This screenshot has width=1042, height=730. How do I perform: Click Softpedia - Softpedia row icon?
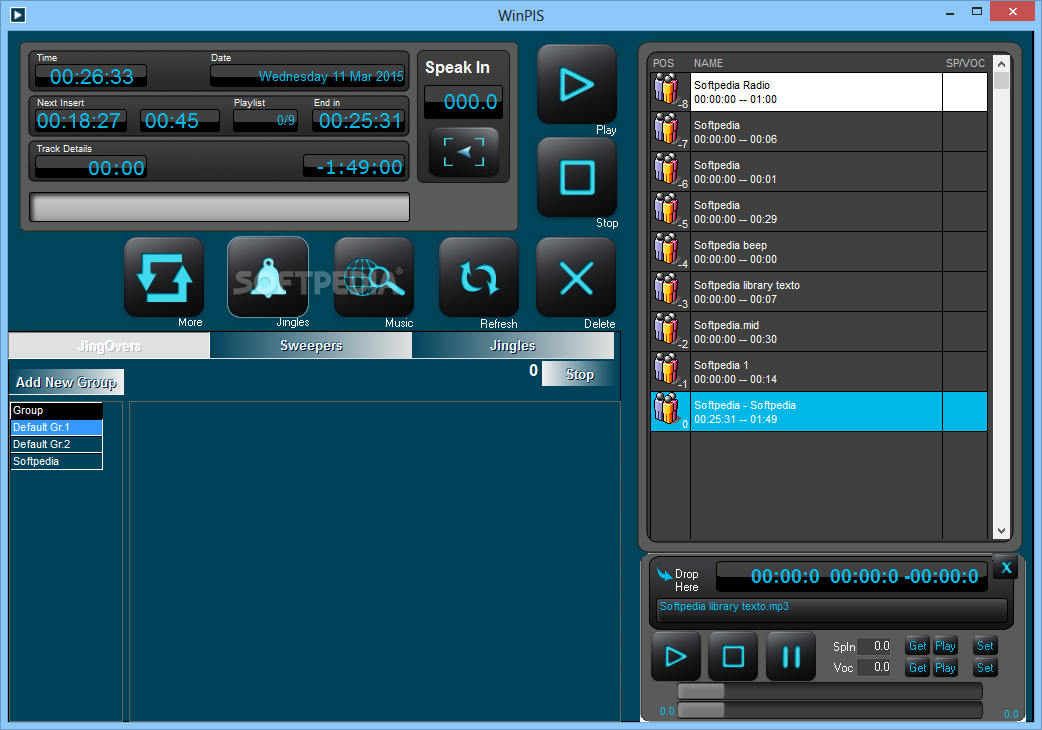(667, 409)
